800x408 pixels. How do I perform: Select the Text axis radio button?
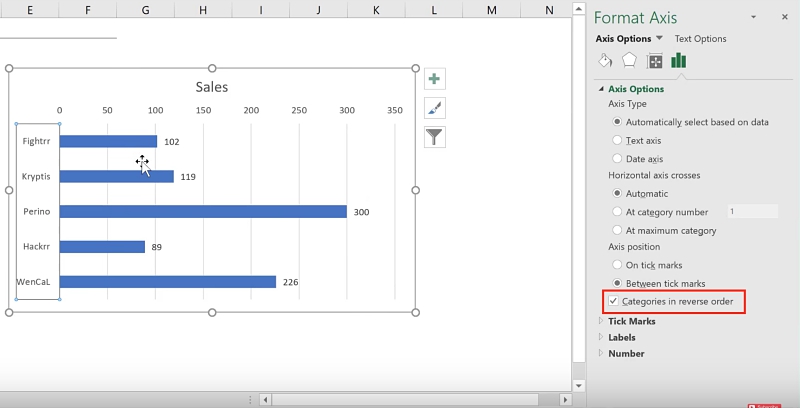[618, 141]
